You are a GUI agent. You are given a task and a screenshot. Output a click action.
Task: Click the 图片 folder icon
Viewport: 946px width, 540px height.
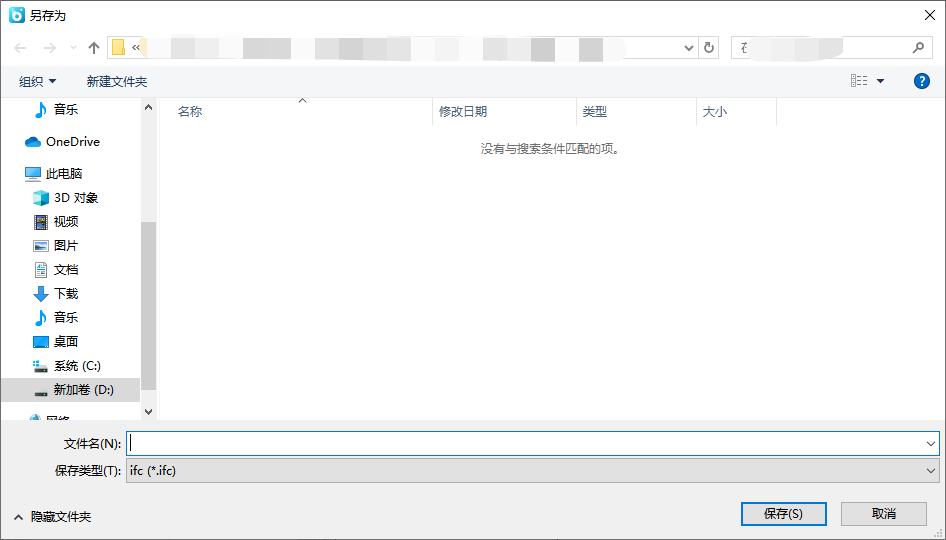40,246
